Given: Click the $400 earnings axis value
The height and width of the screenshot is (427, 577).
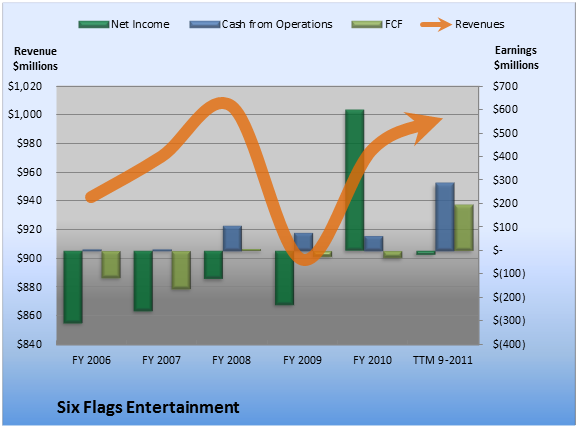Looking at the screenshot, I should (505, 156).
